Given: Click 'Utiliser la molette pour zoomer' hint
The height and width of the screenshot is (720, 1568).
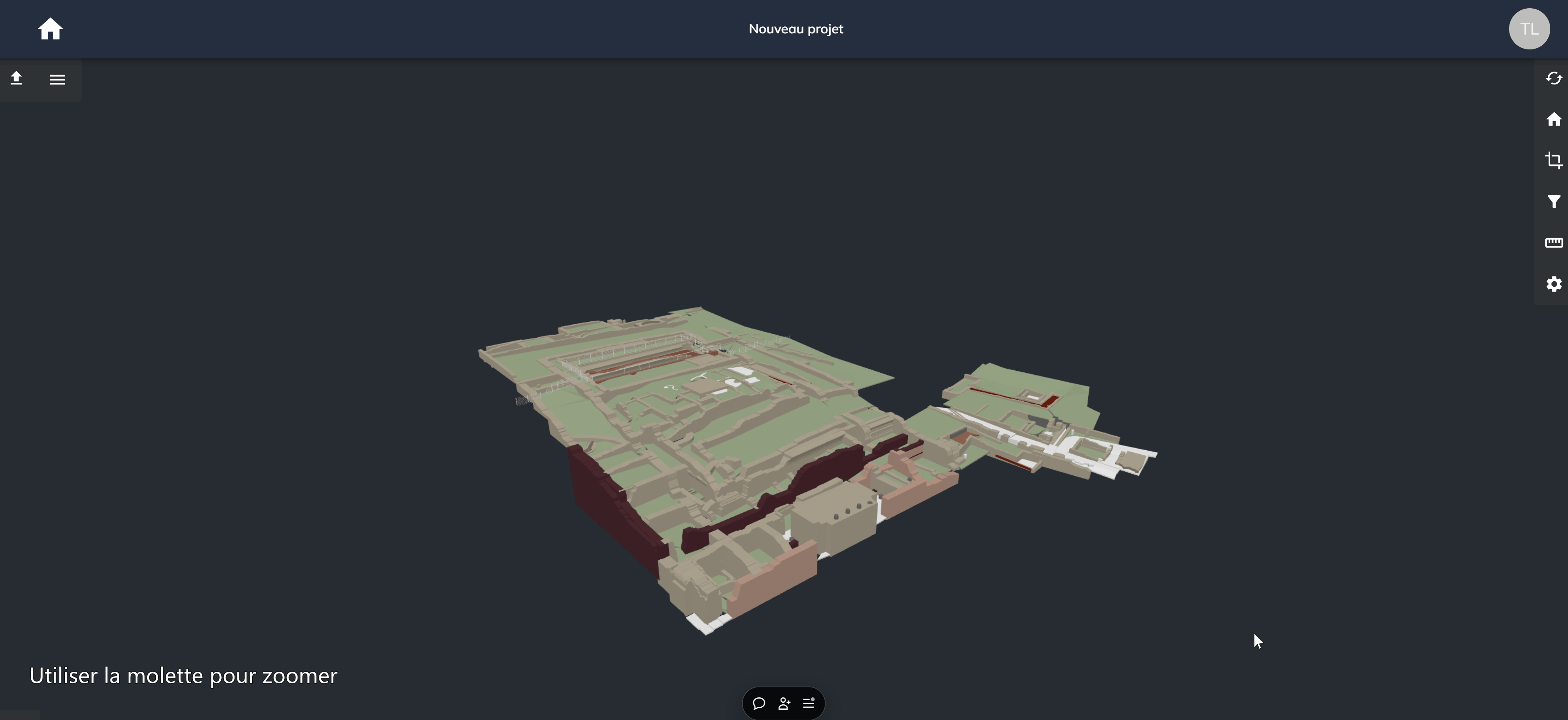Looking at the screenshot, I should tap(183, 676).
